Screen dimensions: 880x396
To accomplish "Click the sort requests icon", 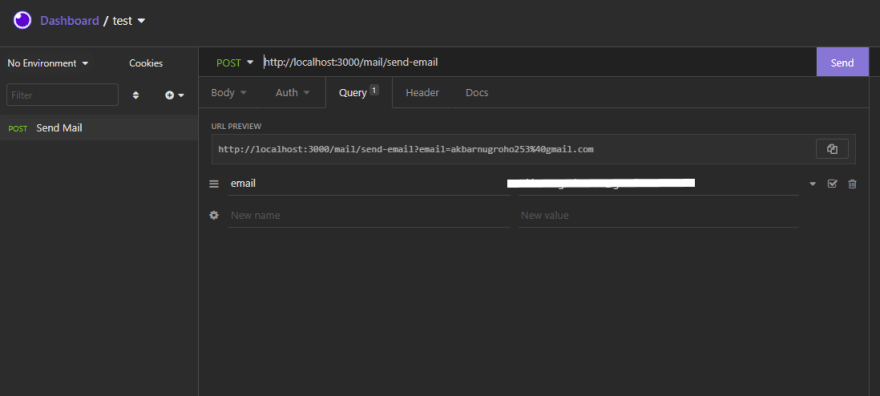I will point(135,95).
